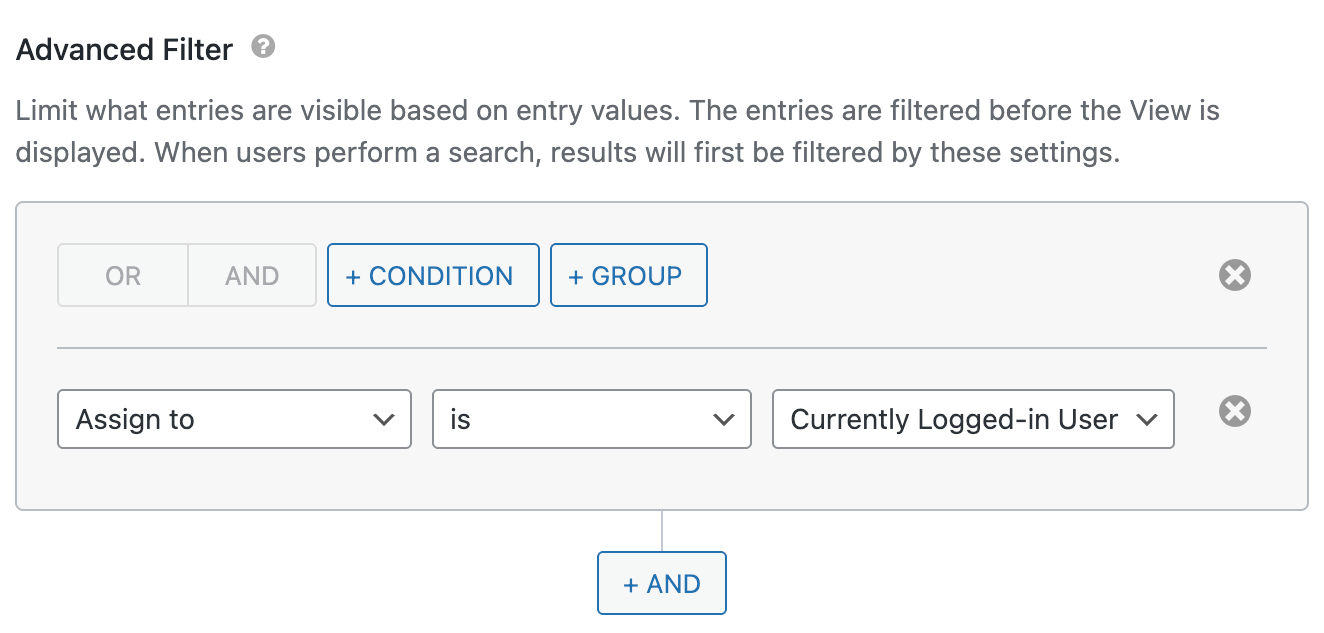Open the Currently Logged-in User value dropdown
Screen dimensions: 1324x633
(972, 419)
